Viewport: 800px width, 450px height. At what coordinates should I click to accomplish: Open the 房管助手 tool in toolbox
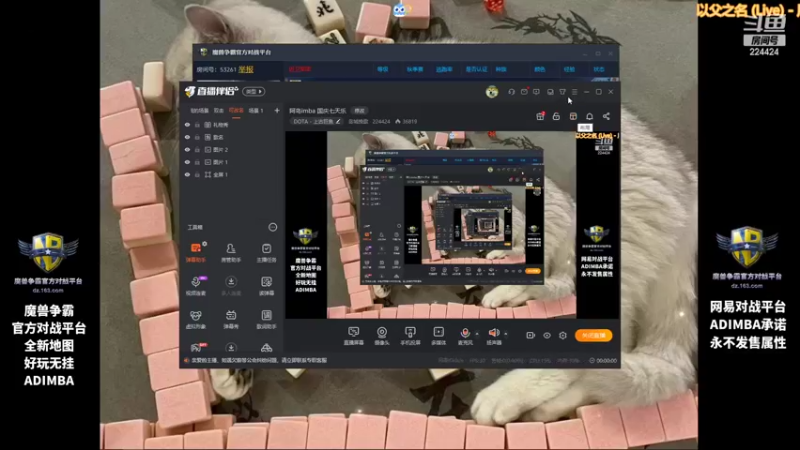[231, 252]
